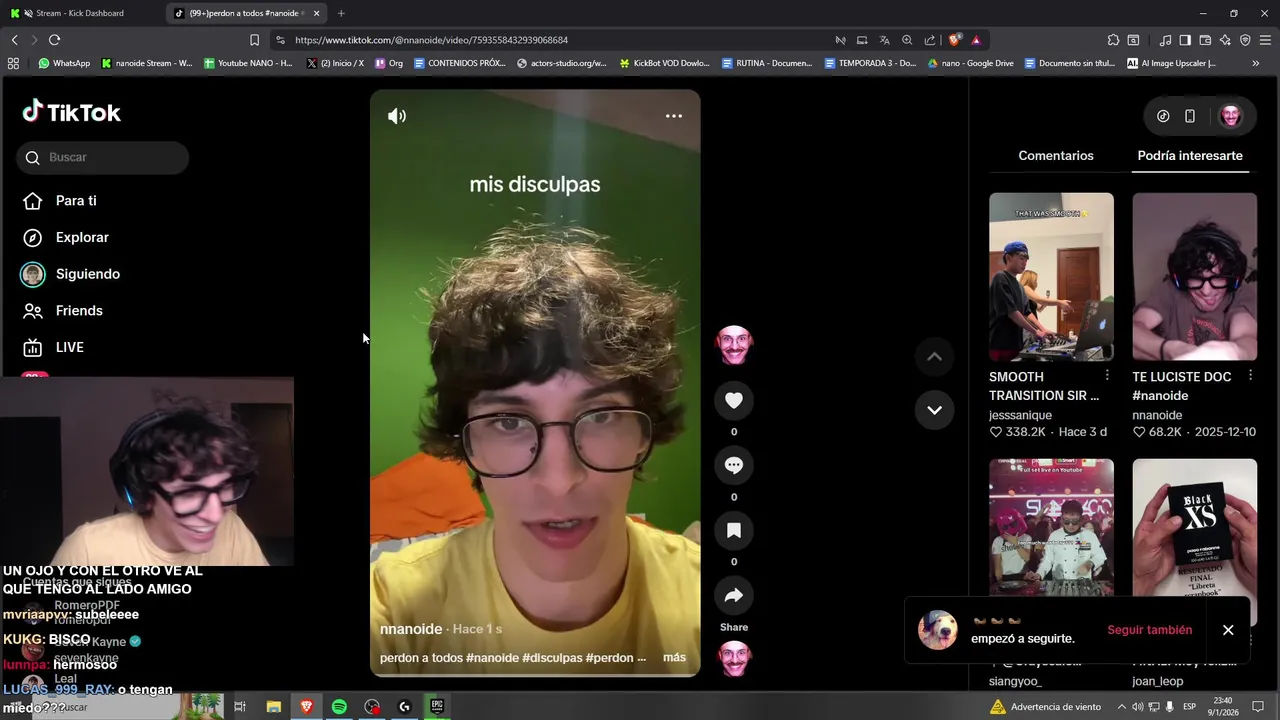1280x720 pixels.
Task: Open the browser hamburger menu
Action: [1265, 40]
